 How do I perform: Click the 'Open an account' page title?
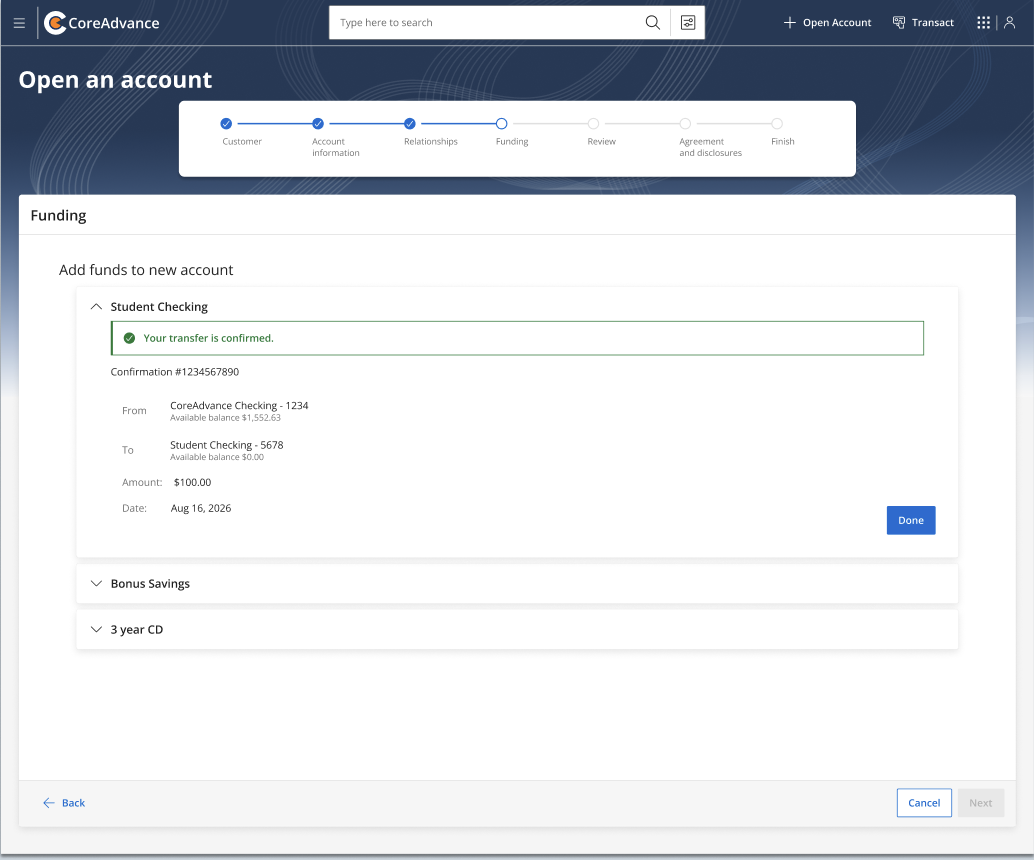point(115,80)
